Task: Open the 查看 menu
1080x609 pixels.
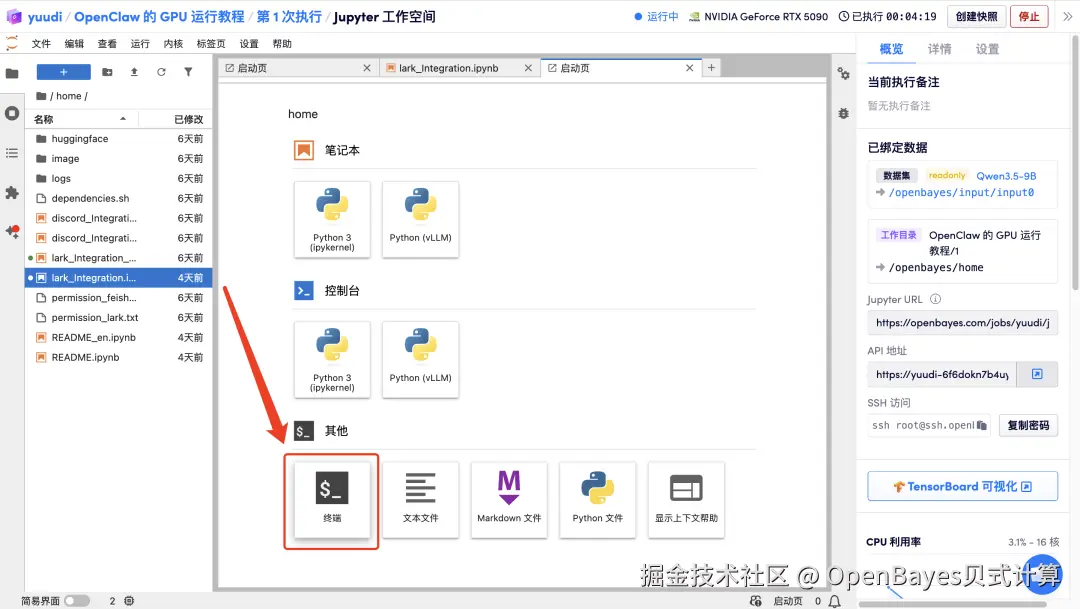Action: tap(107, 43)
